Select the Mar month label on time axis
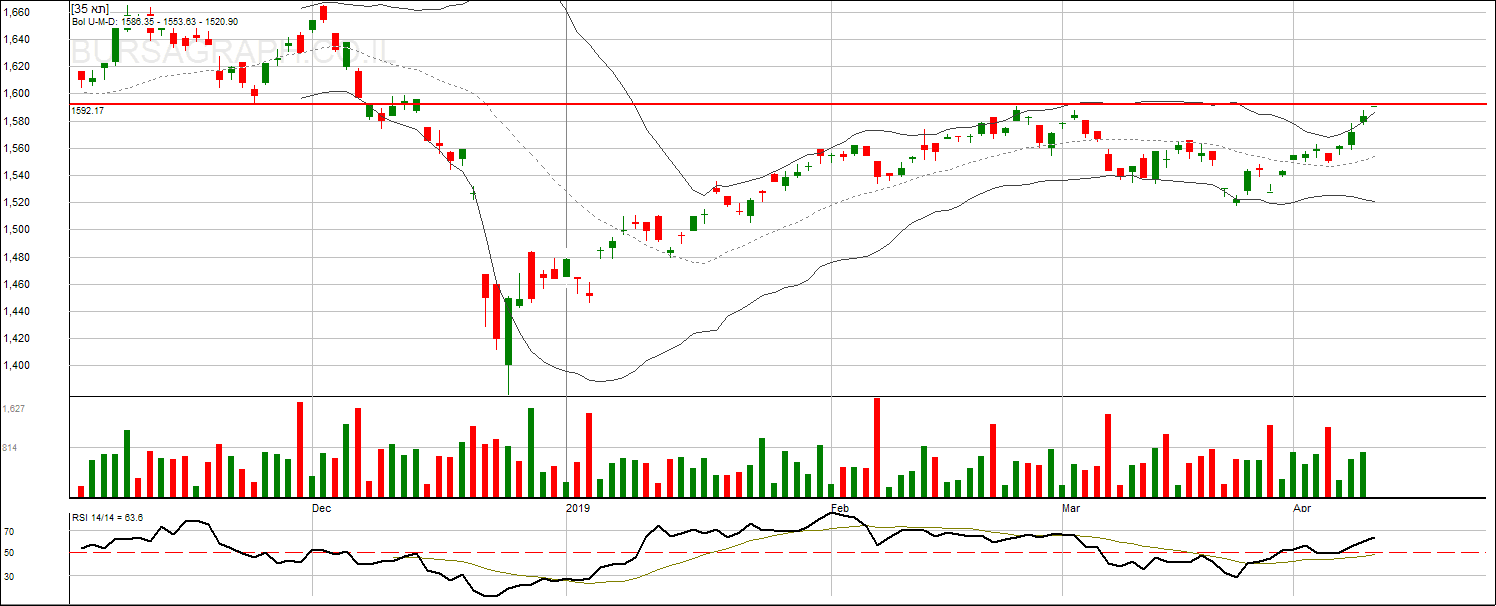This screenshot has width=1496, height=606. pyautogui.click(x=1071, y=508)
